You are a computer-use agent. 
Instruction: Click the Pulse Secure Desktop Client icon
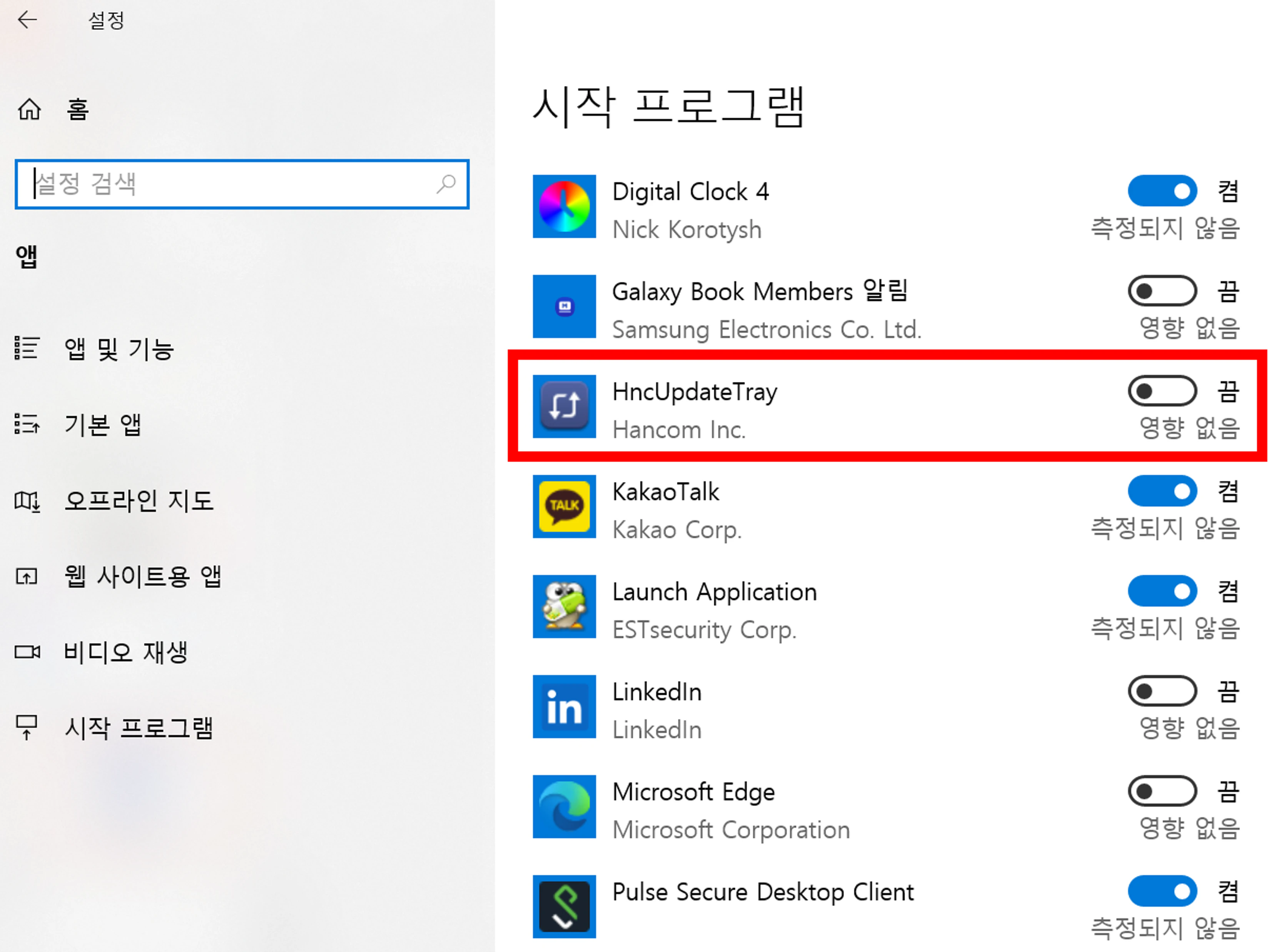point(564,907)
